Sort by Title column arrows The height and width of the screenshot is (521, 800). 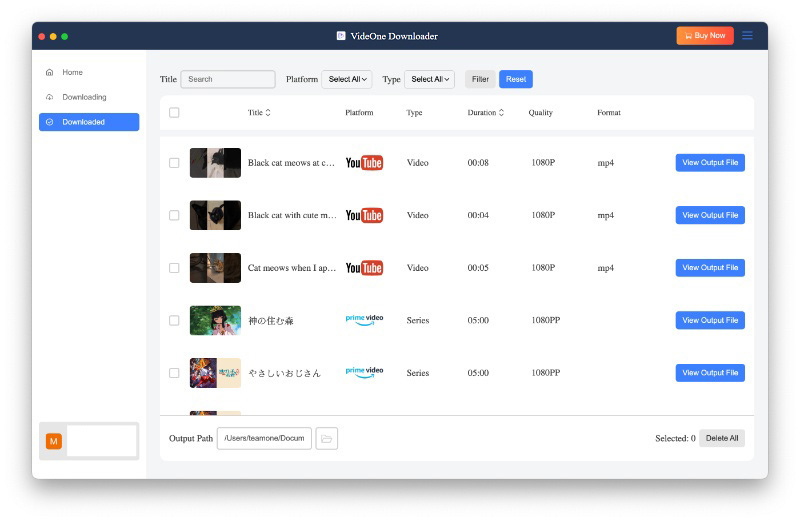click(x=268, y=113)
